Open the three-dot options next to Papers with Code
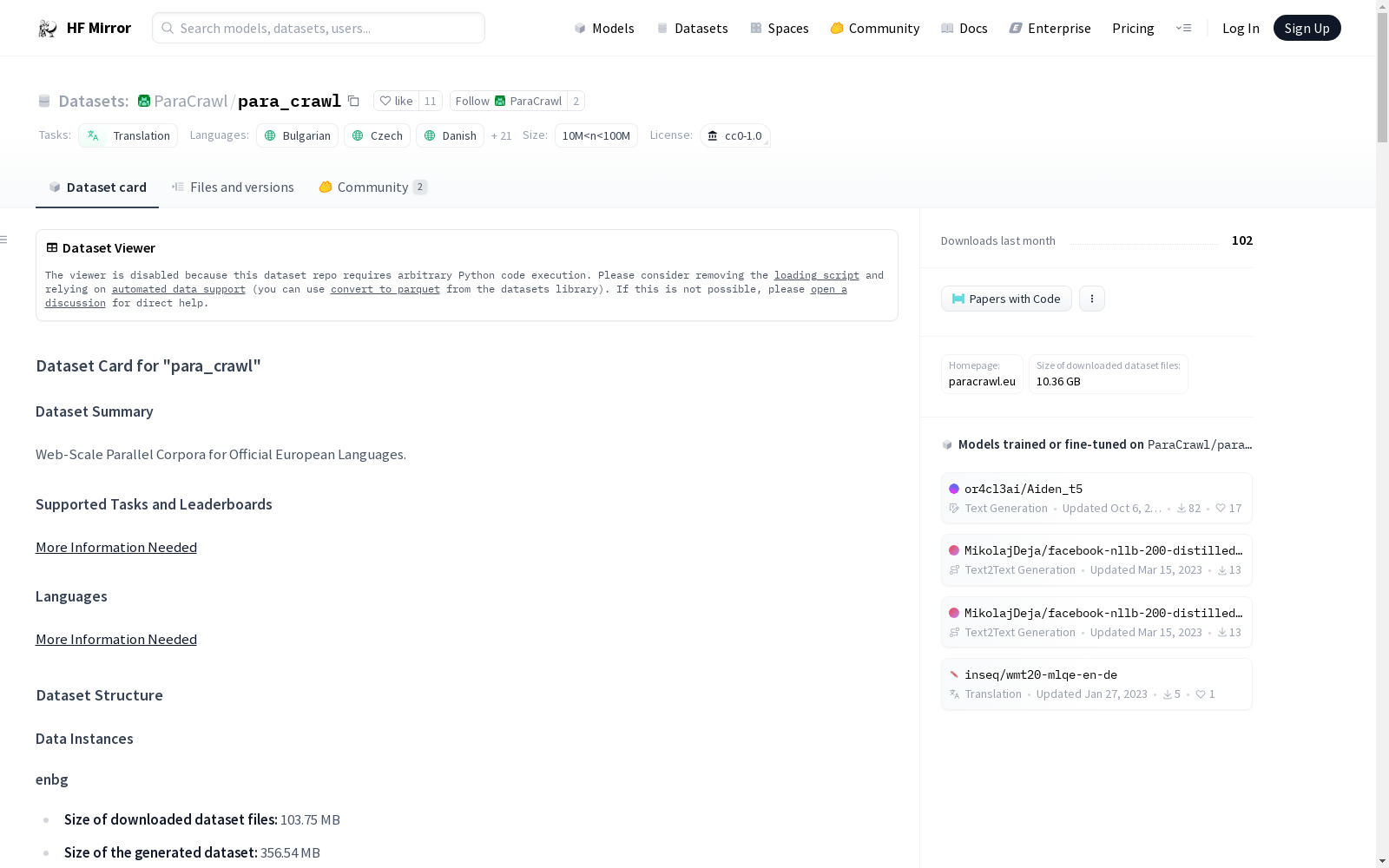Screen dimensions: 1389x868 1092,299
